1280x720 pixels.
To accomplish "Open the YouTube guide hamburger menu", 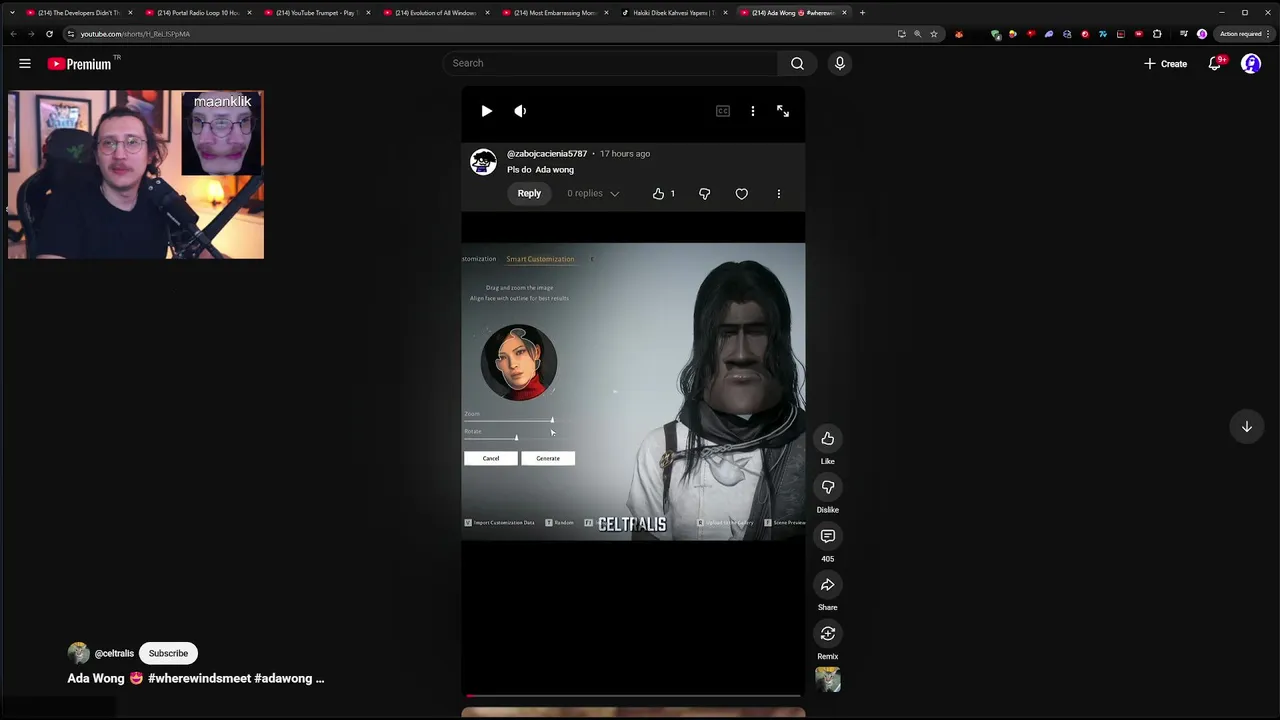I will click(25, 63).
